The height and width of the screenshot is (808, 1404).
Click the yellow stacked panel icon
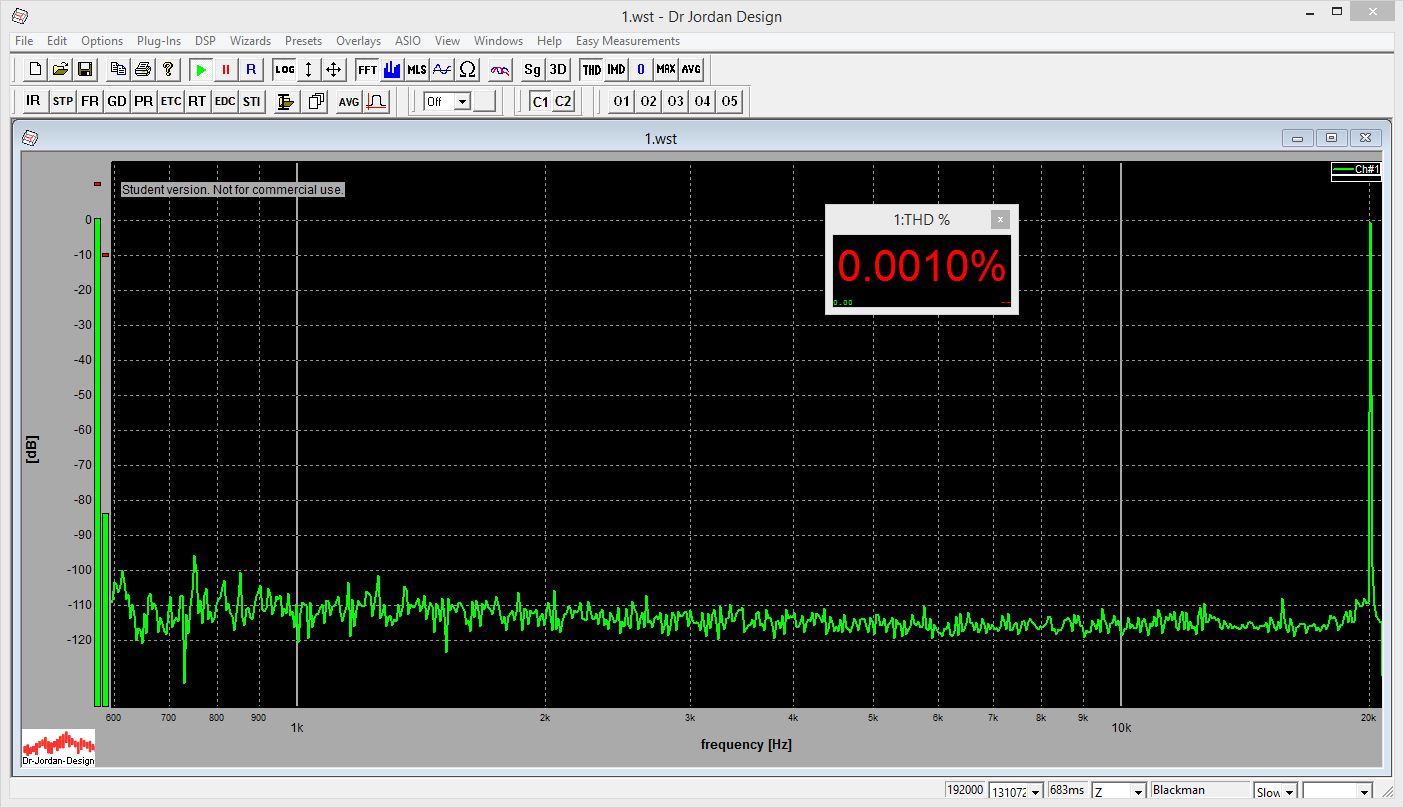pos(286,101)
